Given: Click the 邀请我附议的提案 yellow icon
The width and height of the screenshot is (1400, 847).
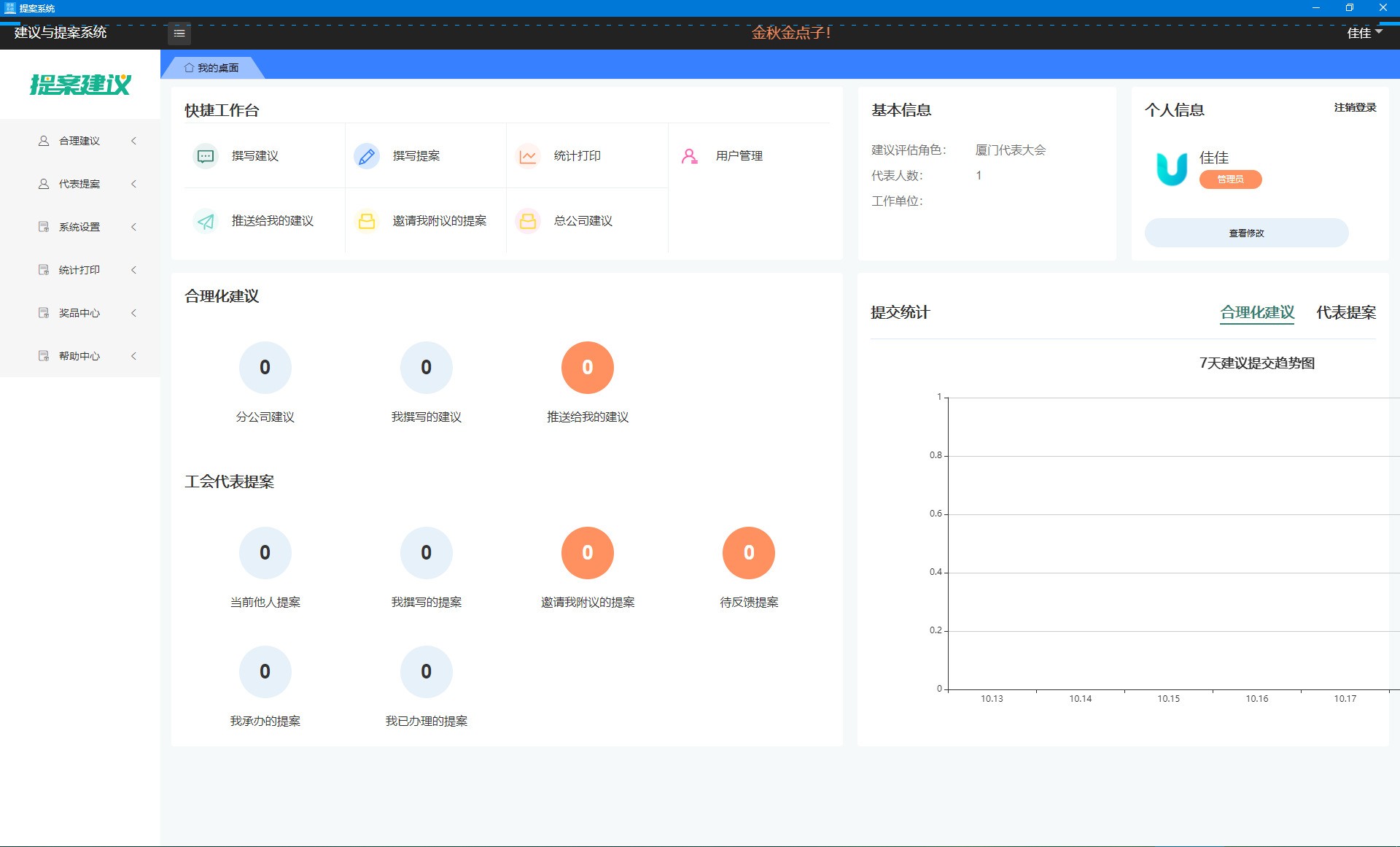Looking at the screenshot, I should point(367,221).
